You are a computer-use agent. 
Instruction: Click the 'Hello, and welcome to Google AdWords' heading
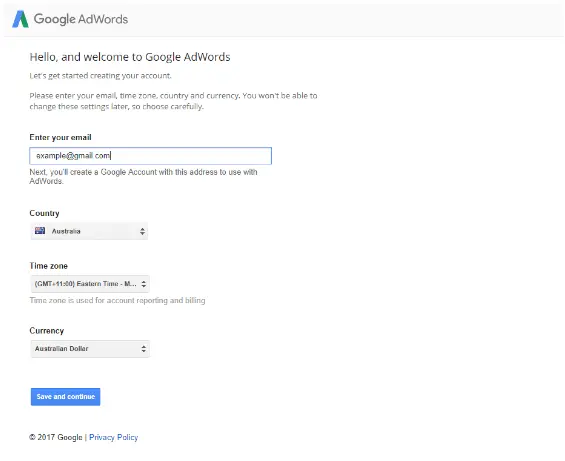(130, 57)
